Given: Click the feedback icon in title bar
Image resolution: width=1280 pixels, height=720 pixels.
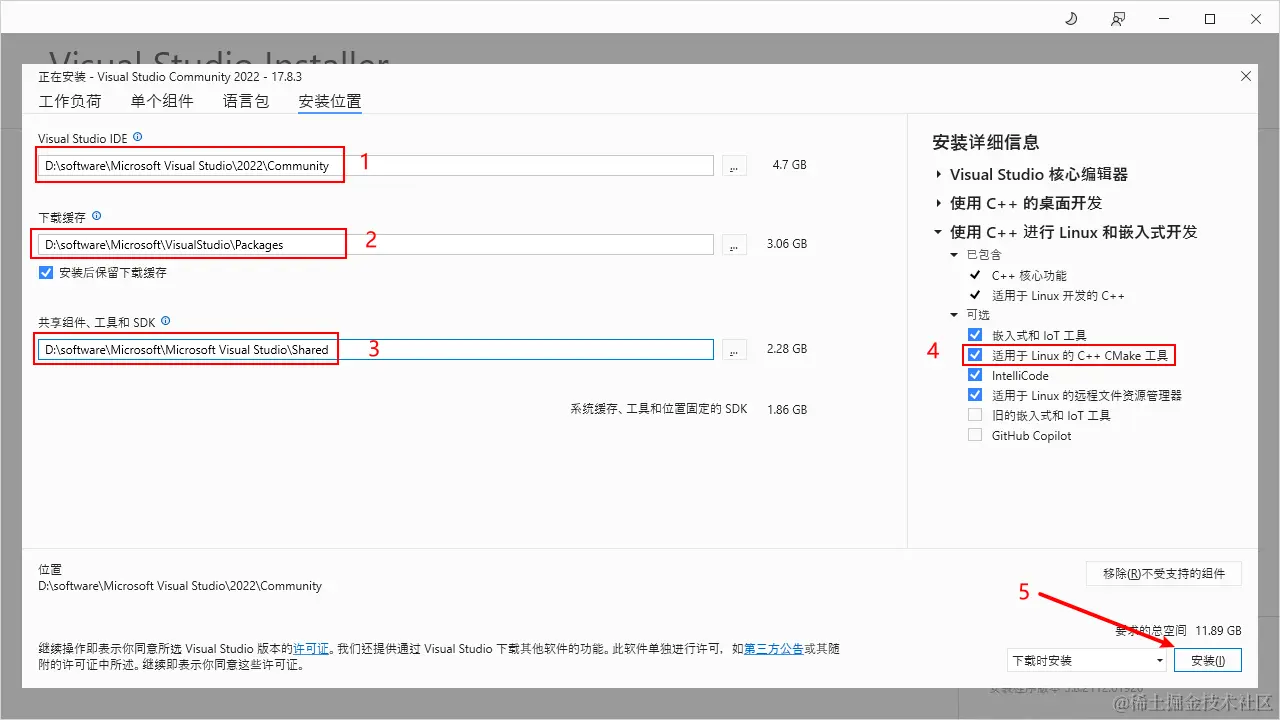Looking at the screenshot, I should pyautogui.click(x=1117, y=19).
